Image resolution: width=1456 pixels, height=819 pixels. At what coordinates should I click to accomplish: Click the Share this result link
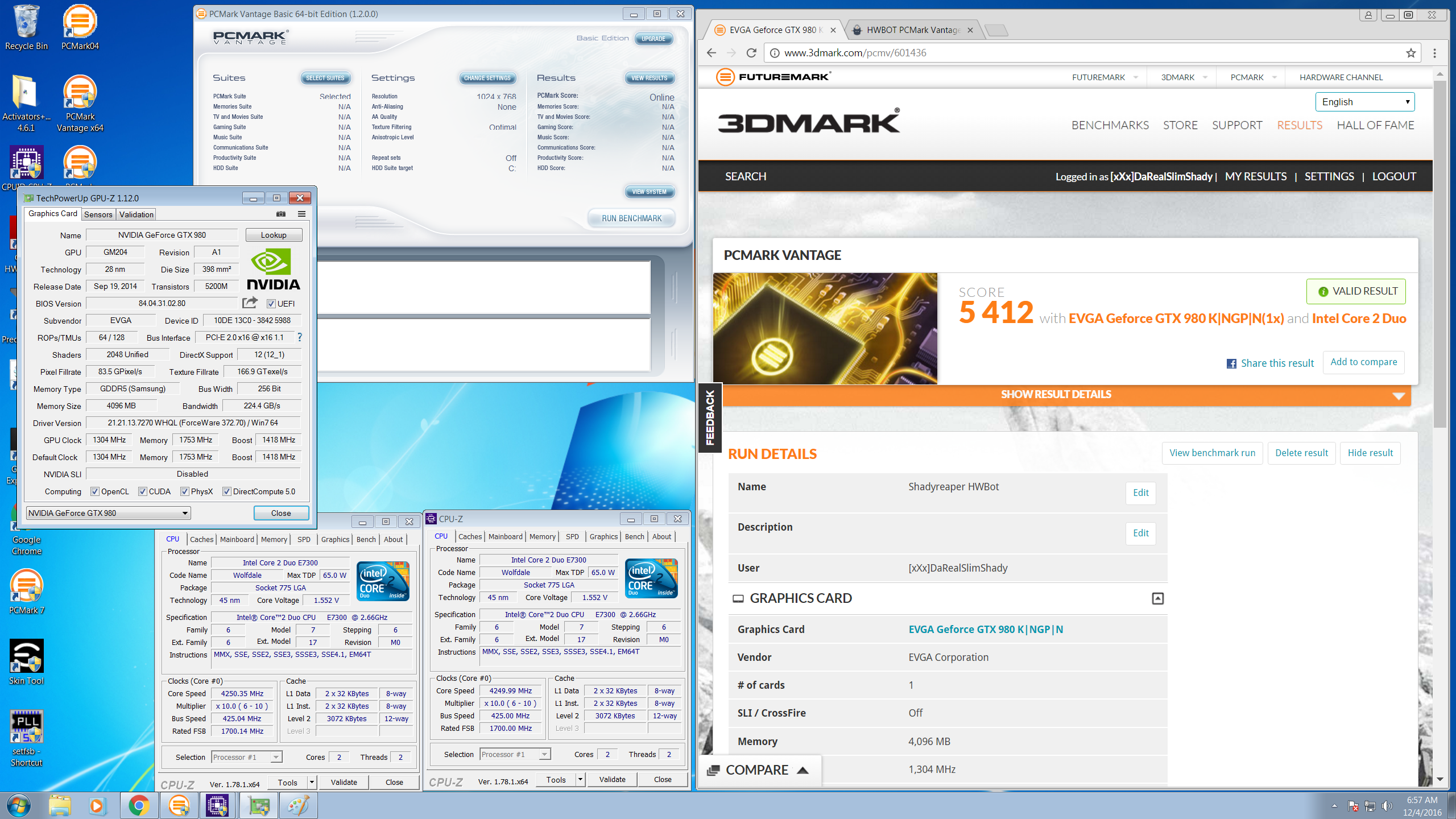[1271, 363]
